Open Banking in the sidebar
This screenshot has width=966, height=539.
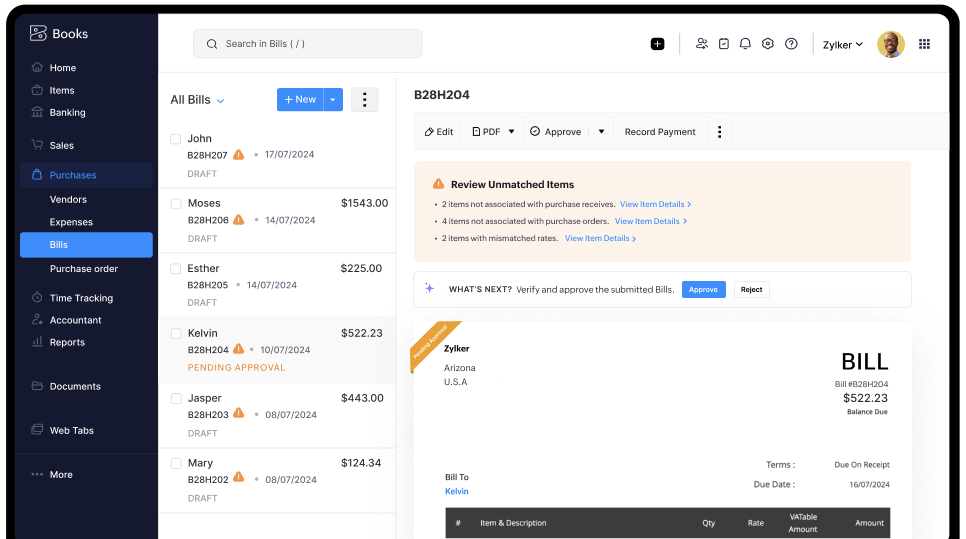click(x=67, y=113)
